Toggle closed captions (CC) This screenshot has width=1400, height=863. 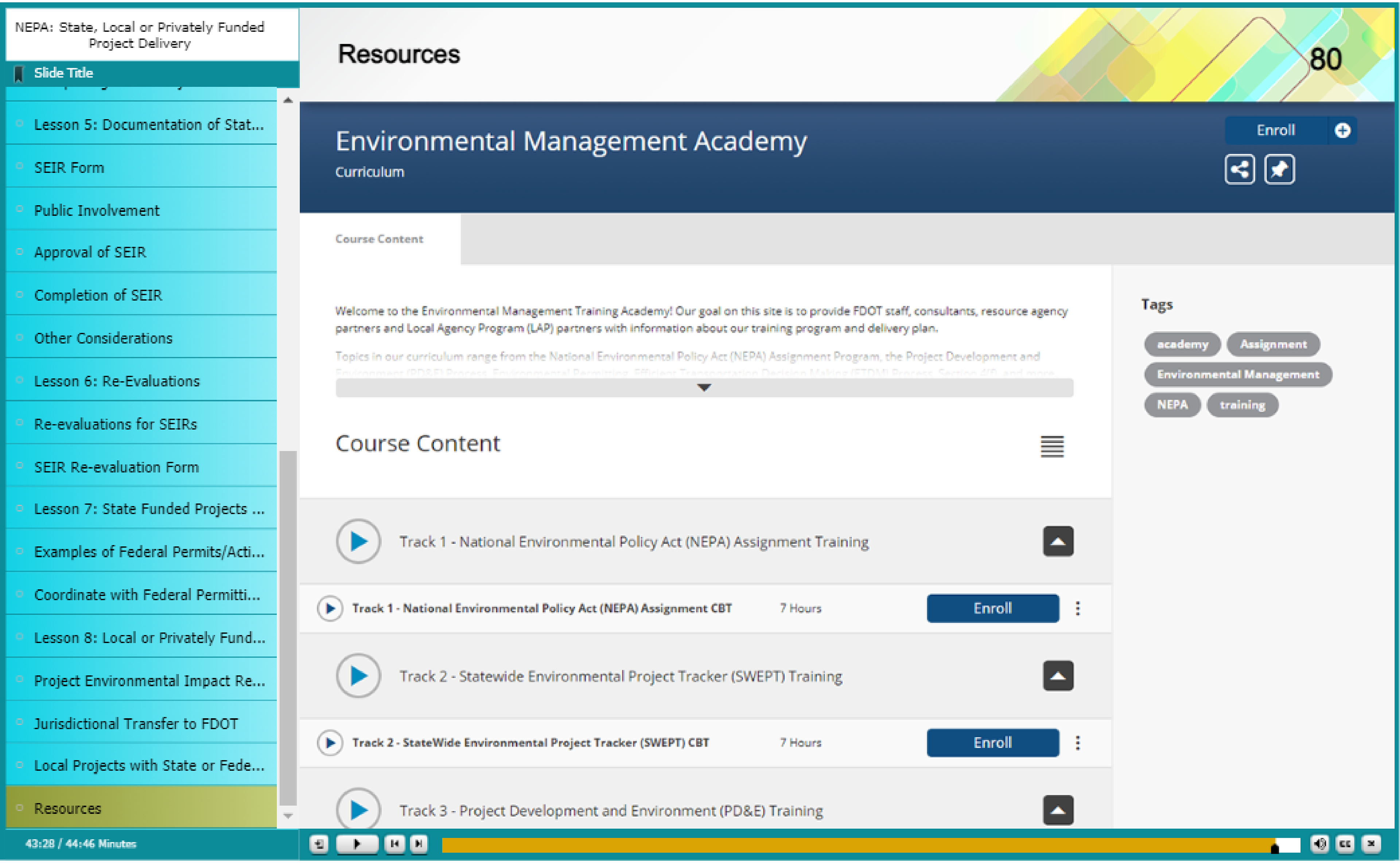coord(1345,844)
